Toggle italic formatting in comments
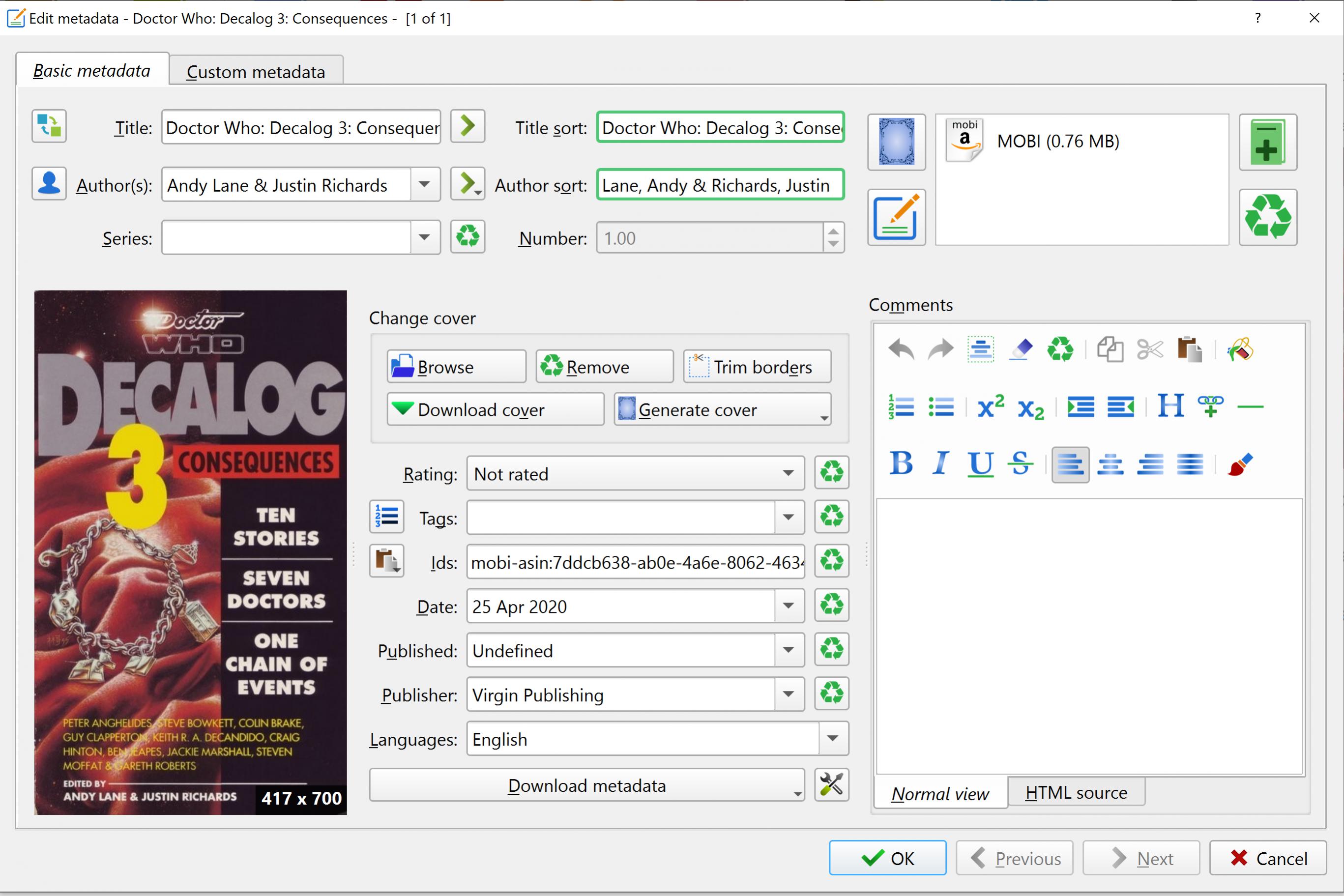The height and width of the screenshot is (896, 1344). pos(940,463)
